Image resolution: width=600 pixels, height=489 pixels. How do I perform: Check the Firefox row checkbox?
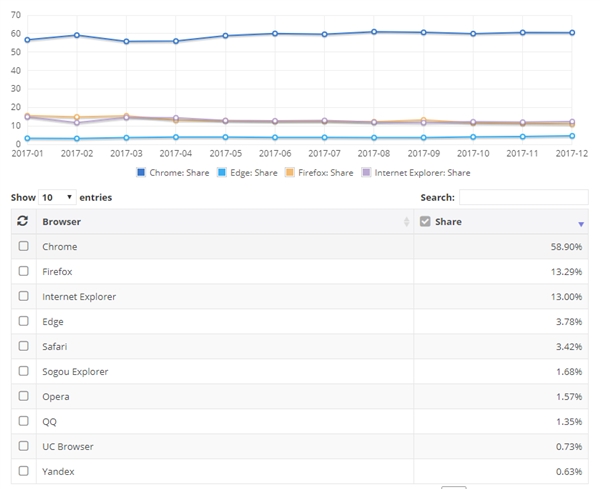(23, 271)
